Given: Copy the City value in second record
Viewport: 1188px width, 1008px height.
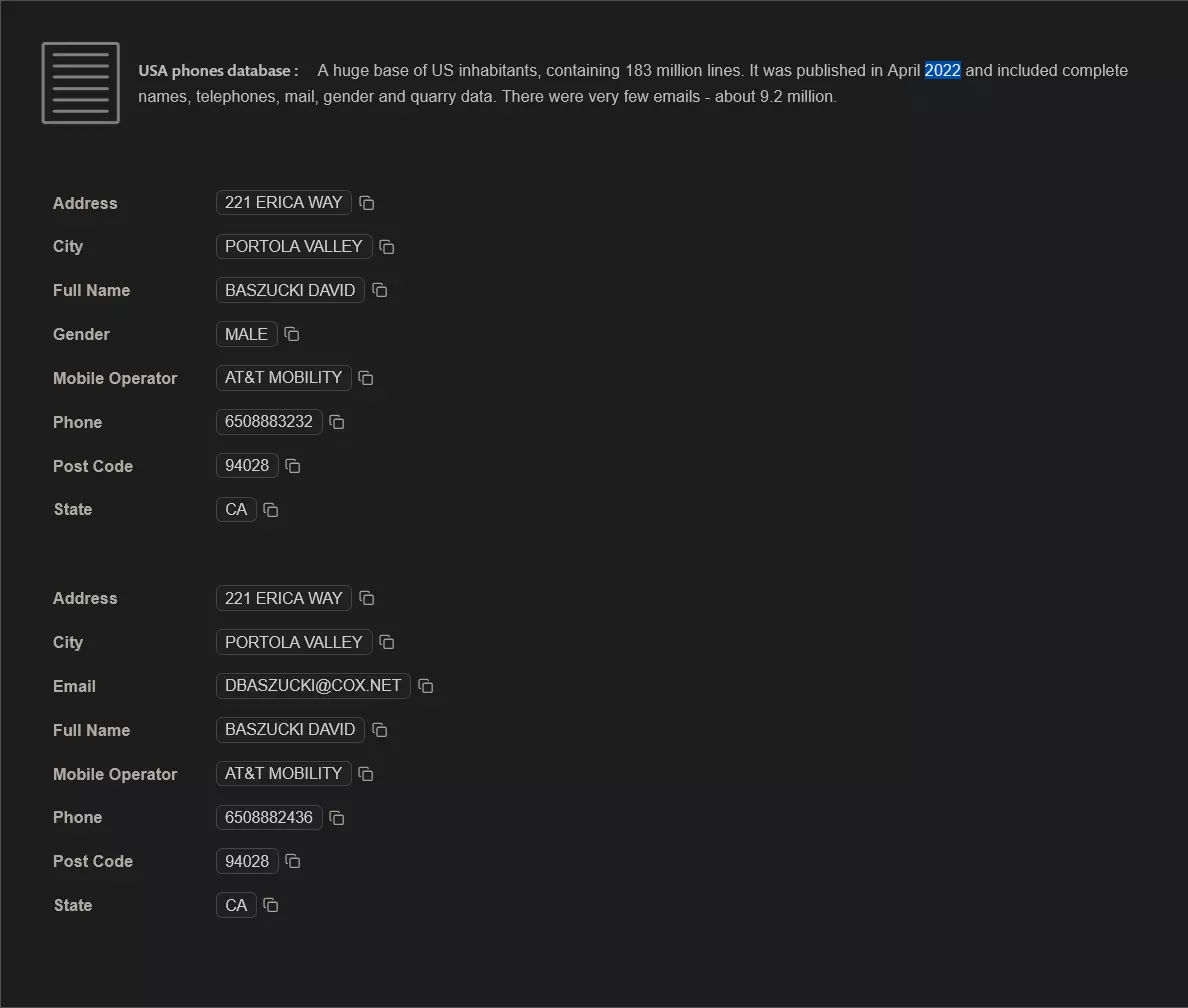Looking at the screenshot, I should point(386,643).
